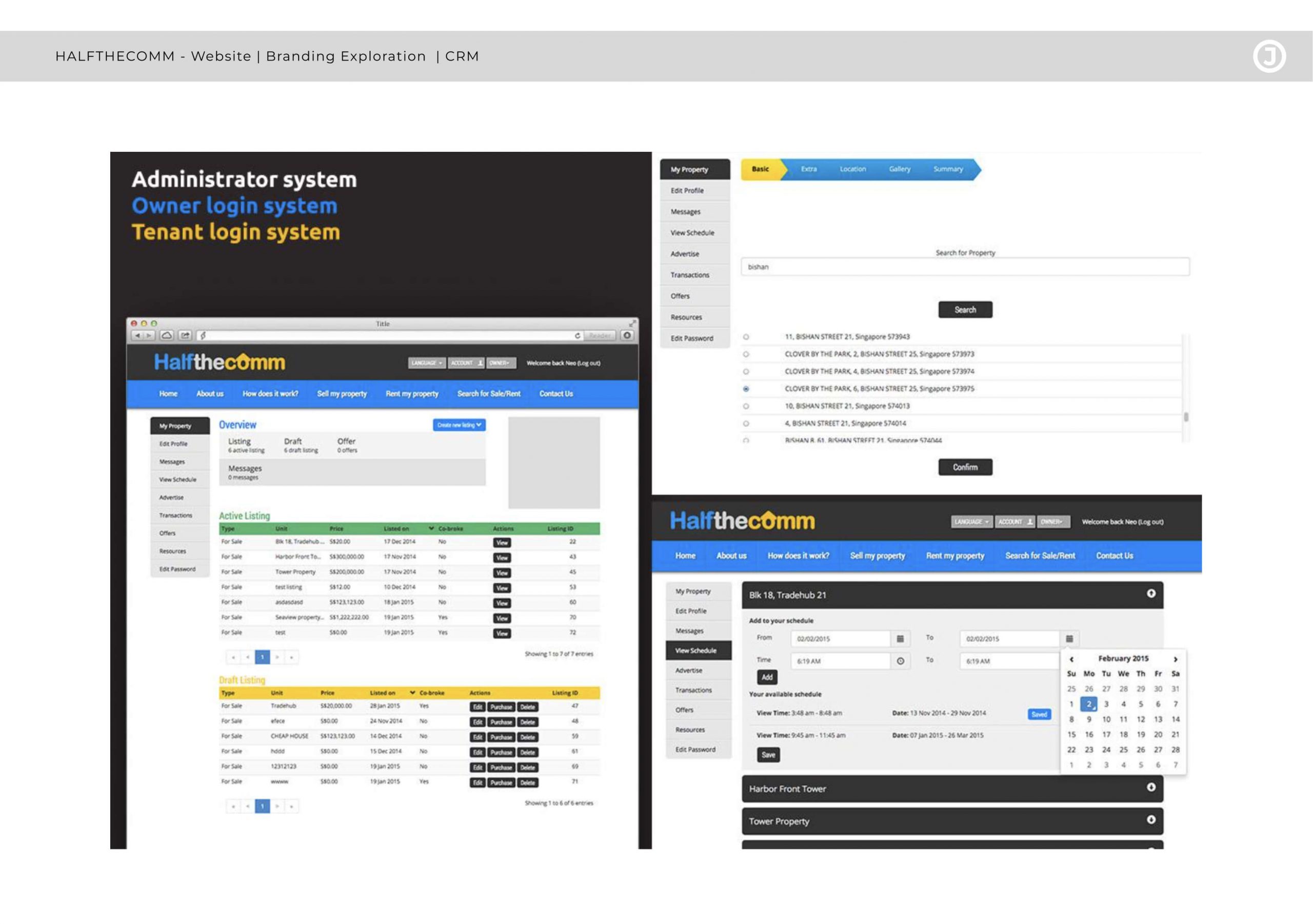Go to previous month in calendar popup
This screenshot has width=1313, height=924.
tap(1071, 659)
